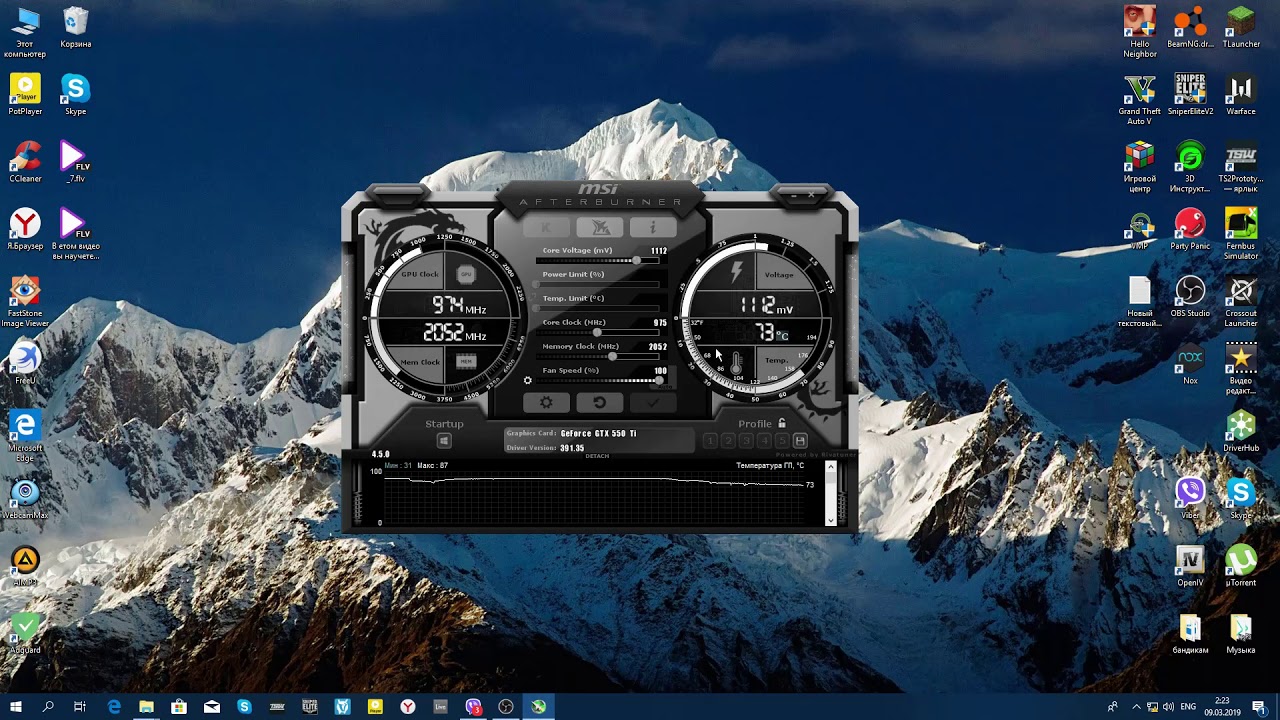Adjust the Fan Speed slider handle

(x=659, y=380)
